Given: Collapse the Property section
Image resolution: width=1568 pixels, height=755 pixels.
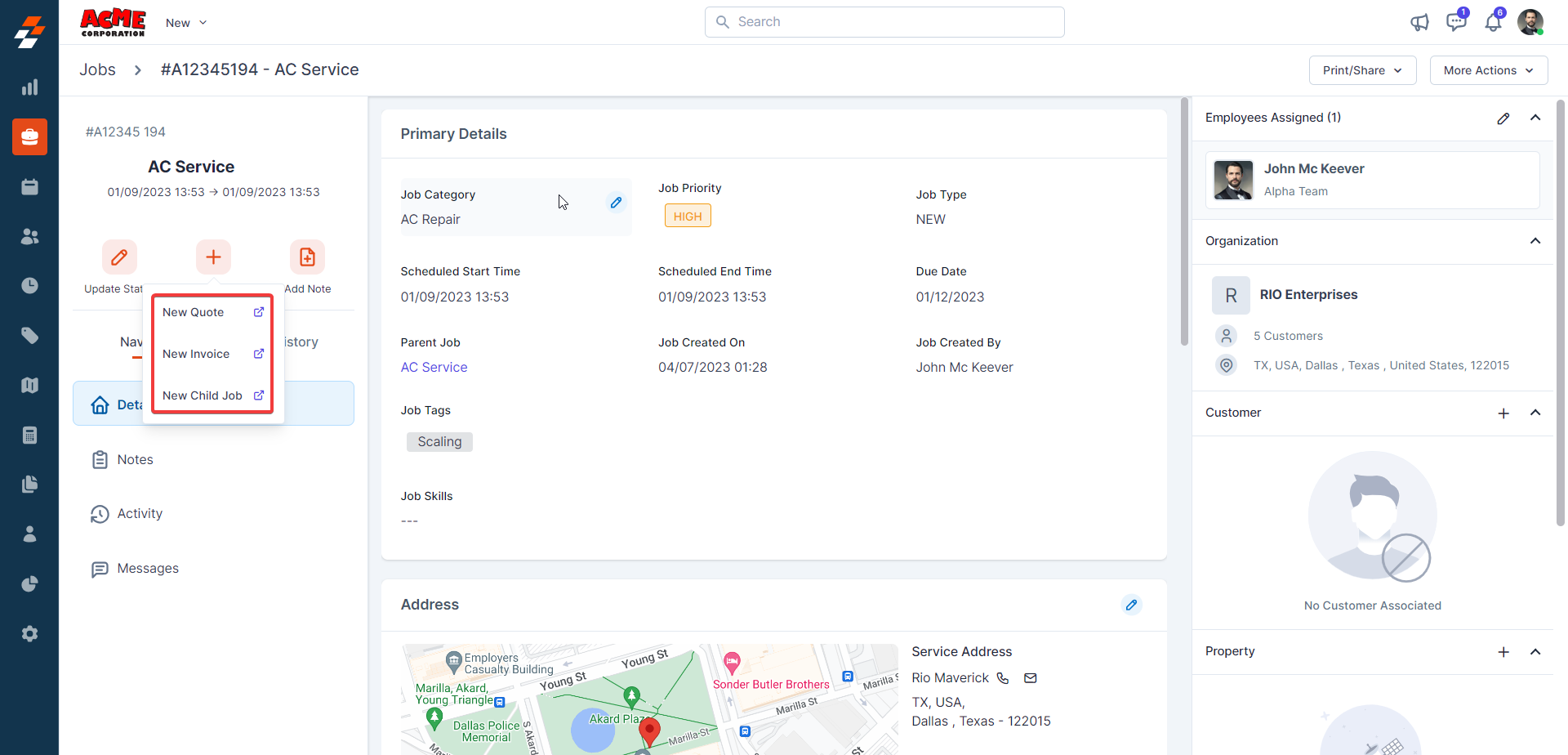Looking at the screenshot, I should (x=1535, y=652).
